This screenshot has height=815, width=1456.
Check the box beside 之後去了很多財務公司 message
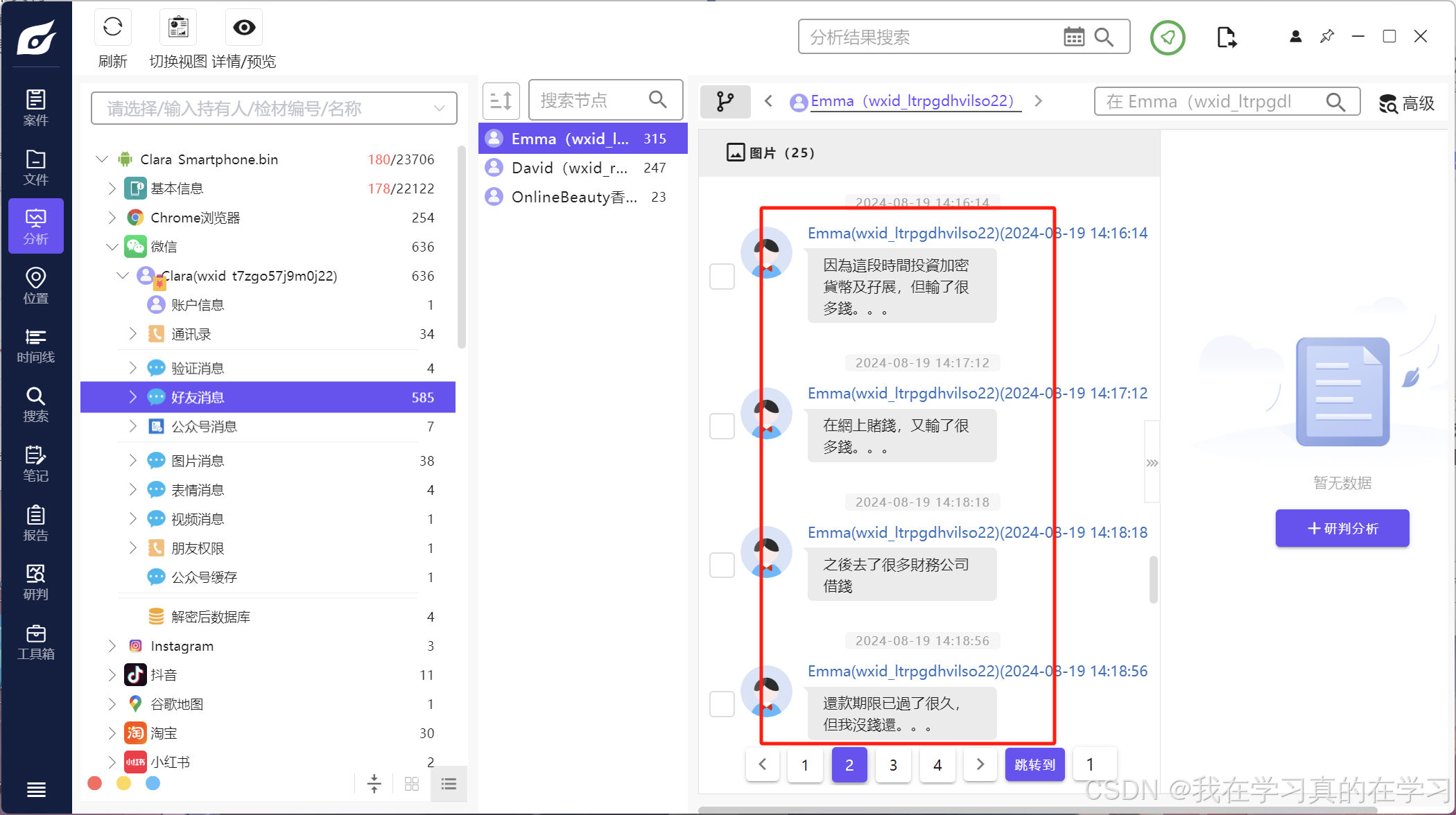click(x=722, y=565)
